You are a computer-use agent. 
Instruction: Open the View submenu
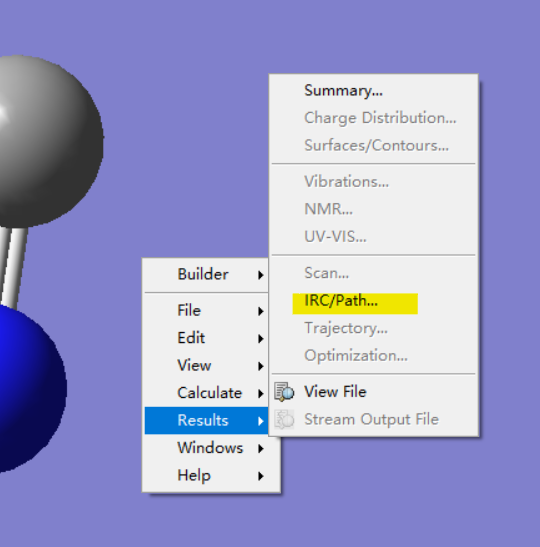click(x=207, y=365)
